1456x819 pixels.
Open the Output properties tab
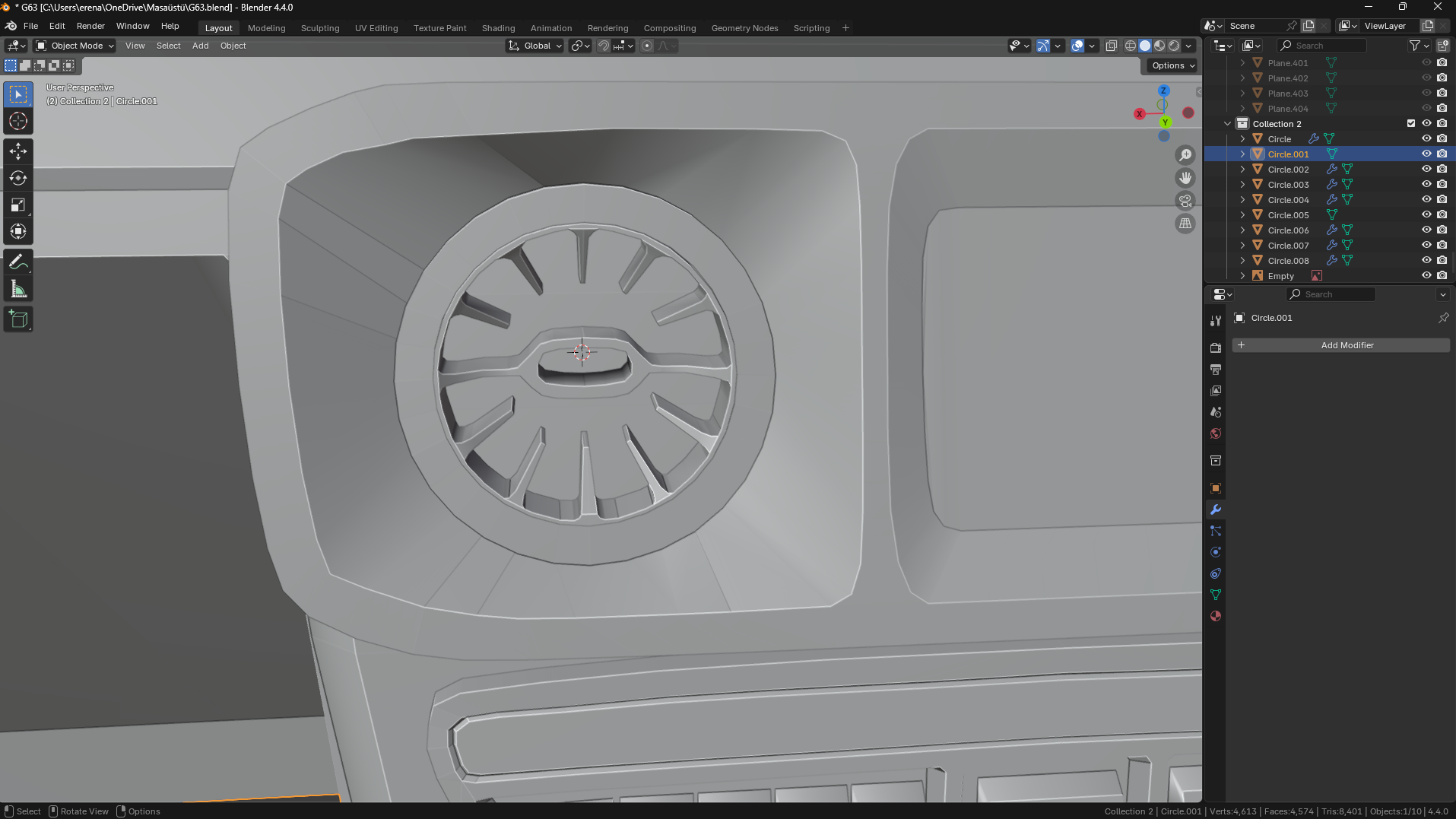[1216, 370]
